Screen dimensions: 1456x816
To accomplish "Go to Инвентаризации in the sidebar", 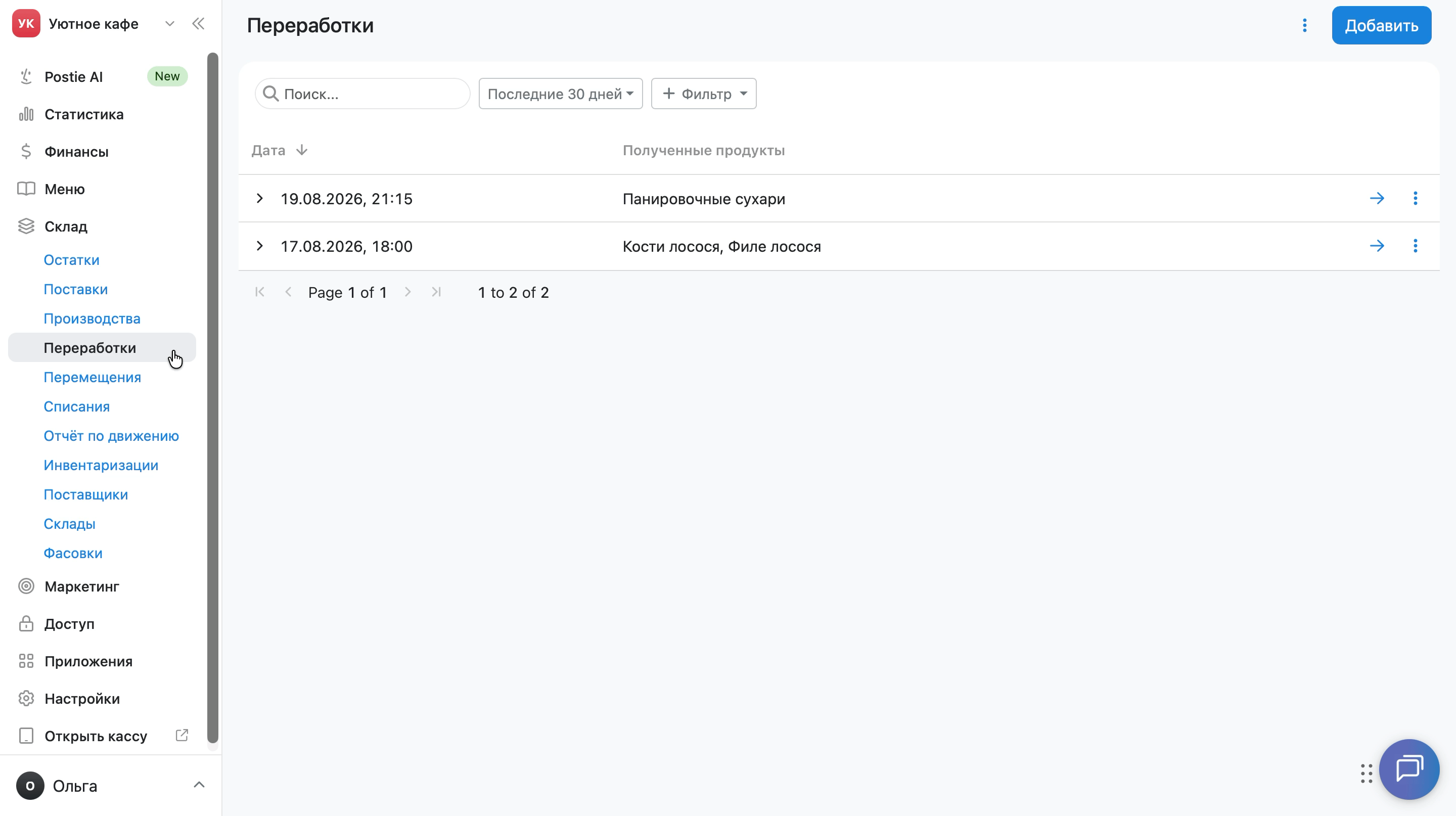I will (x=101, y=465).
